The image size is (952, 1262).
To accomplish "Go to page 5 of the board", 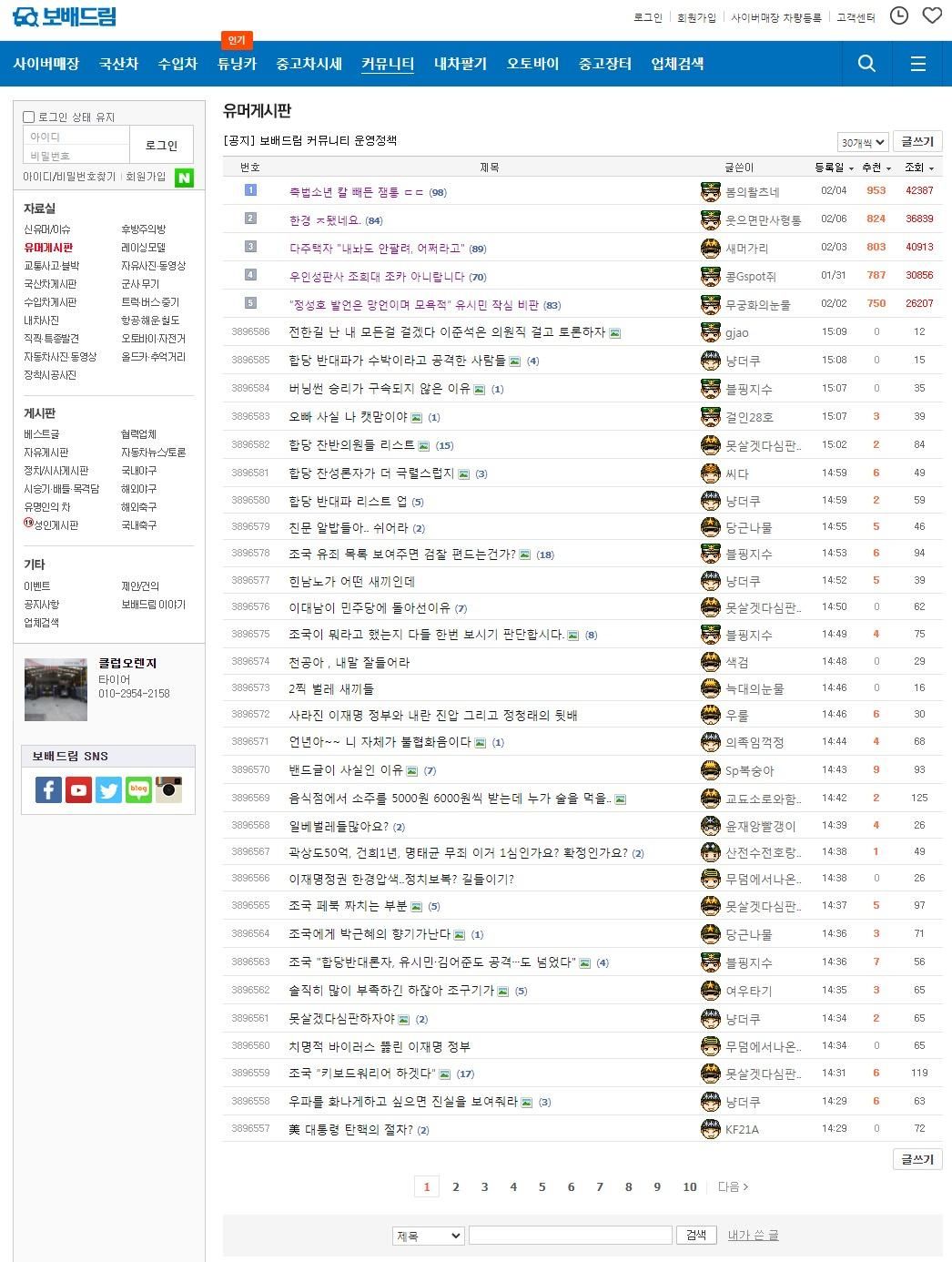I will pos(542,1186).
